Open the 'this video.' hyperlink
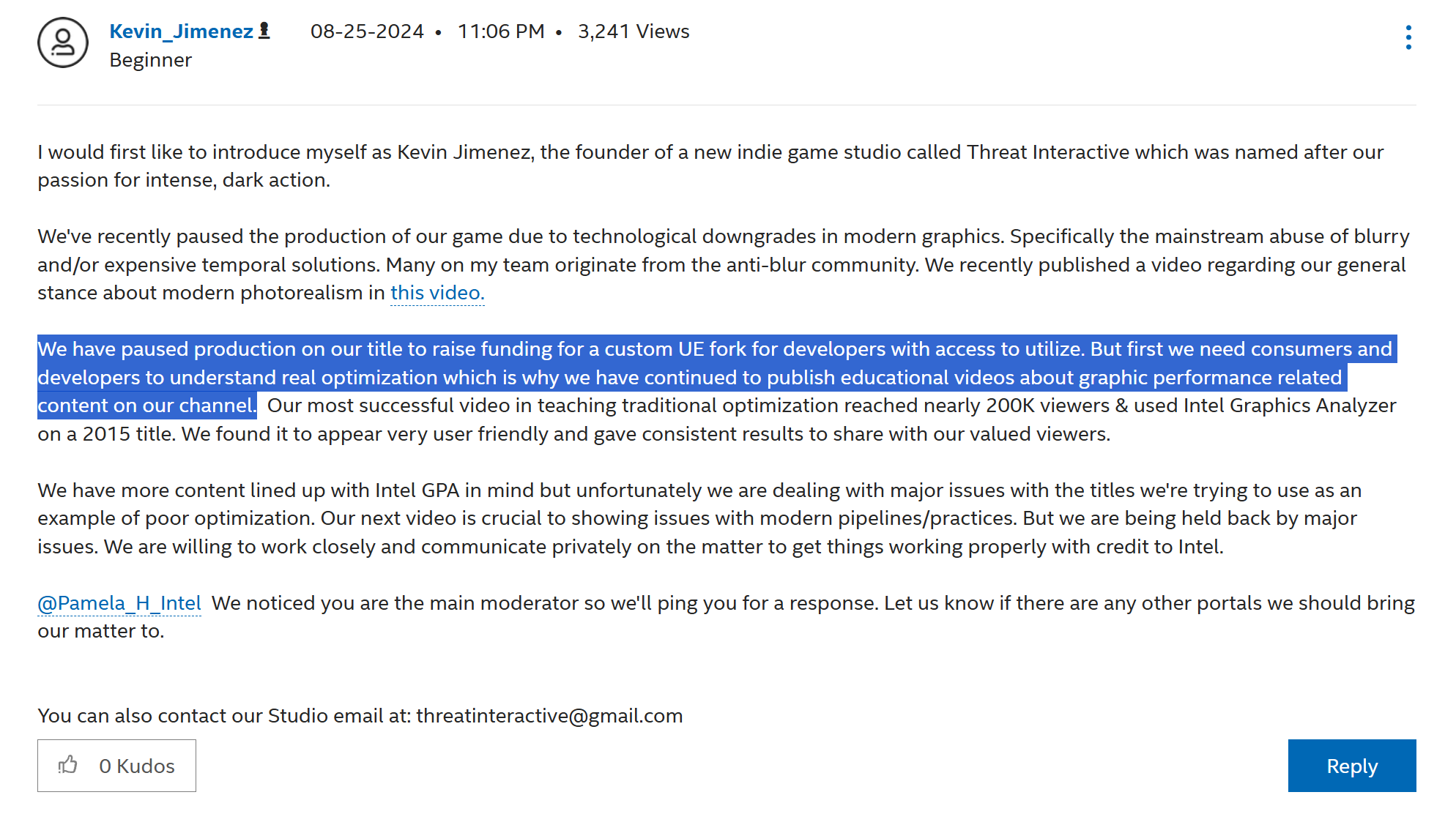 point(437,293)
